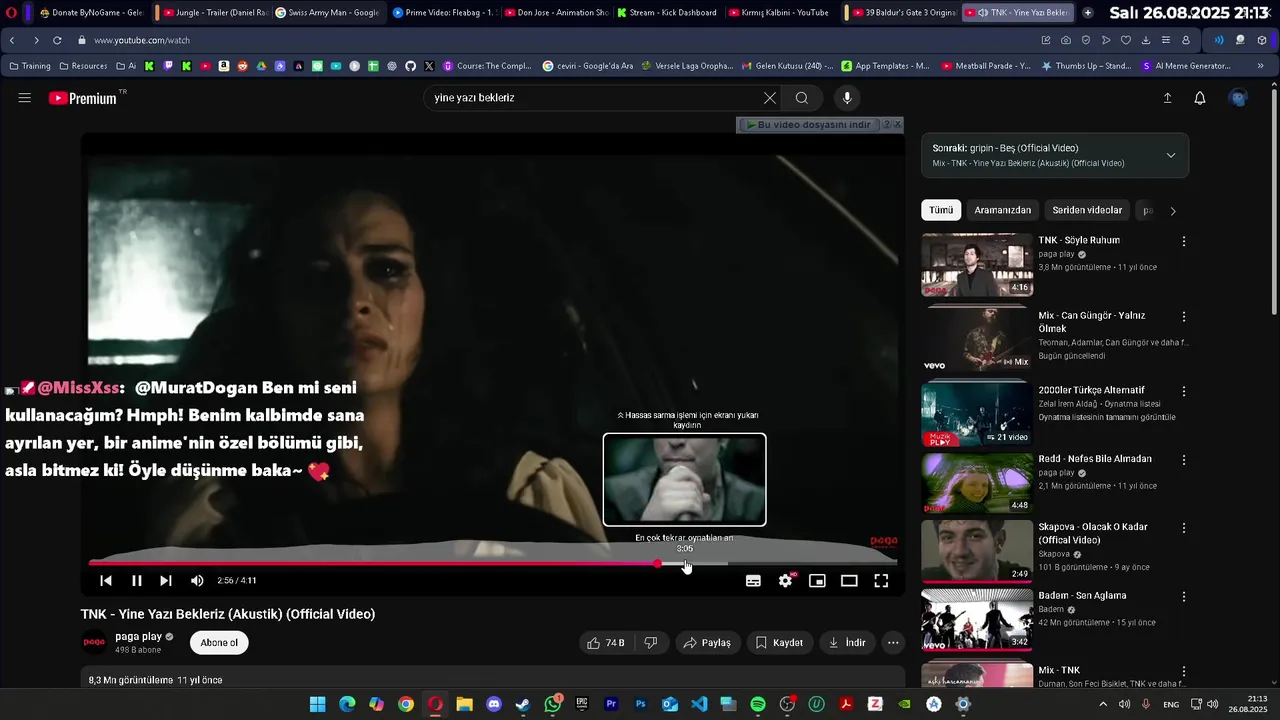The image size is (1280, 720).
Task: Clear the search box text
Action: click(770, 98)
